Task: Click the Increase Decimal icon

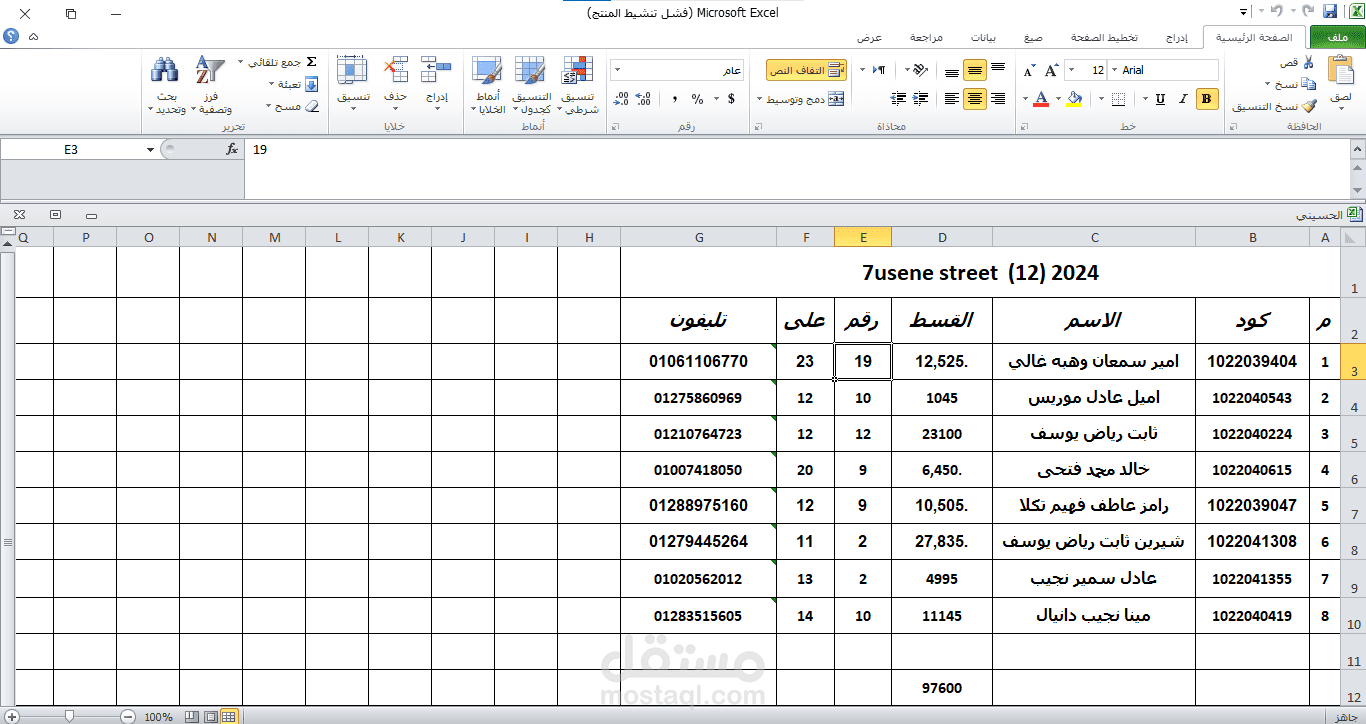Action: pyautogui.click(x=645, y=99)
